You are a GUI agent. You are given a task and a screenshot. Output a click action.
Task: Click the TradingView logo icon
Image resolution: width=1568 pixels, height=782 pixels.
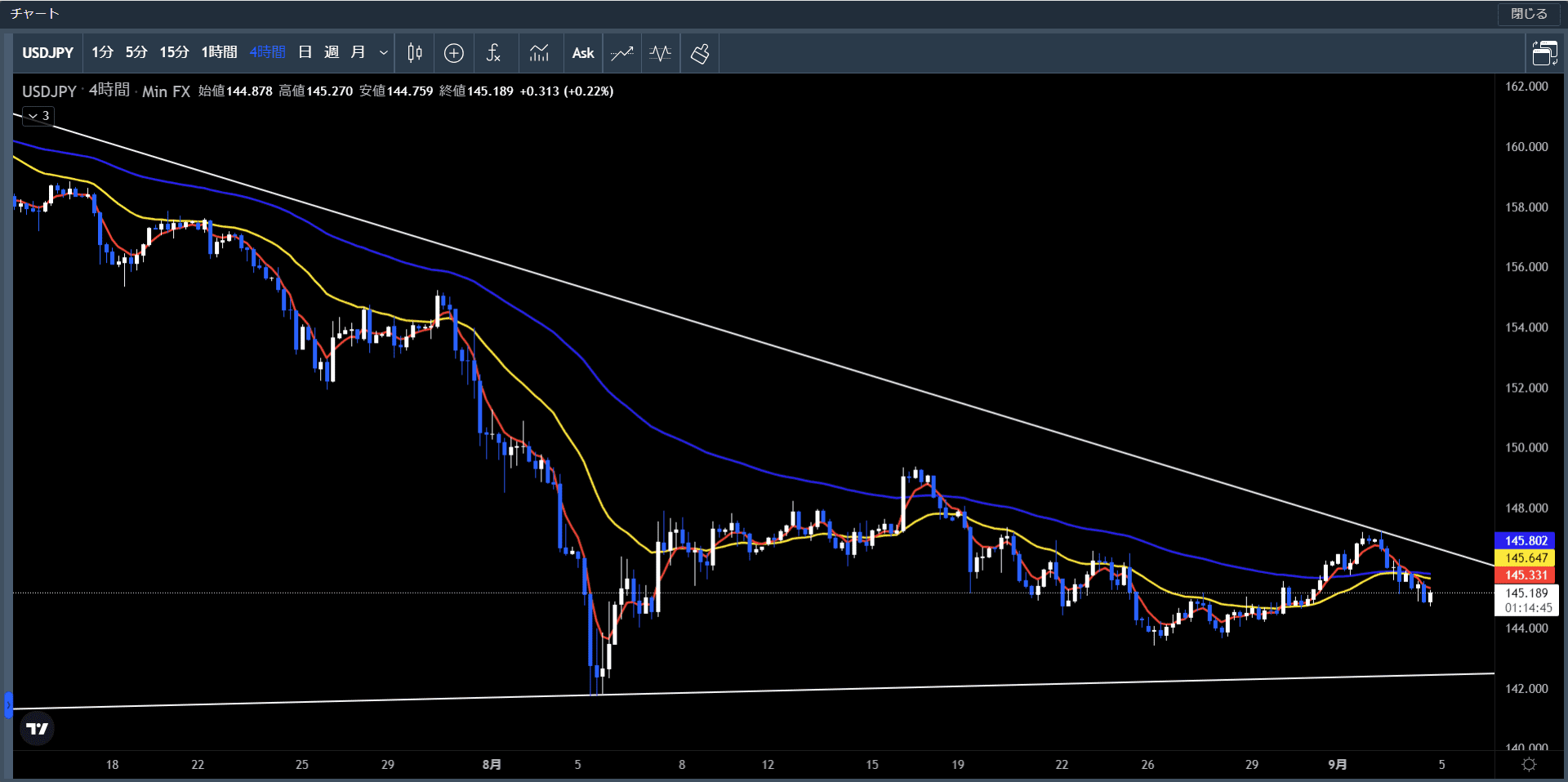tap(37, 728)
